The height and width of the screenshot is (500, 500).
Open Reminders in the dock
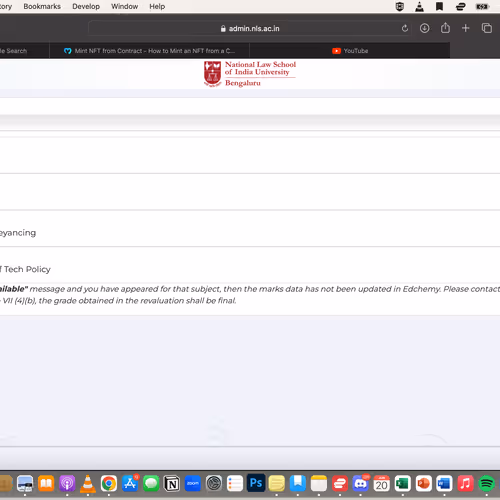tap(235, 483)
